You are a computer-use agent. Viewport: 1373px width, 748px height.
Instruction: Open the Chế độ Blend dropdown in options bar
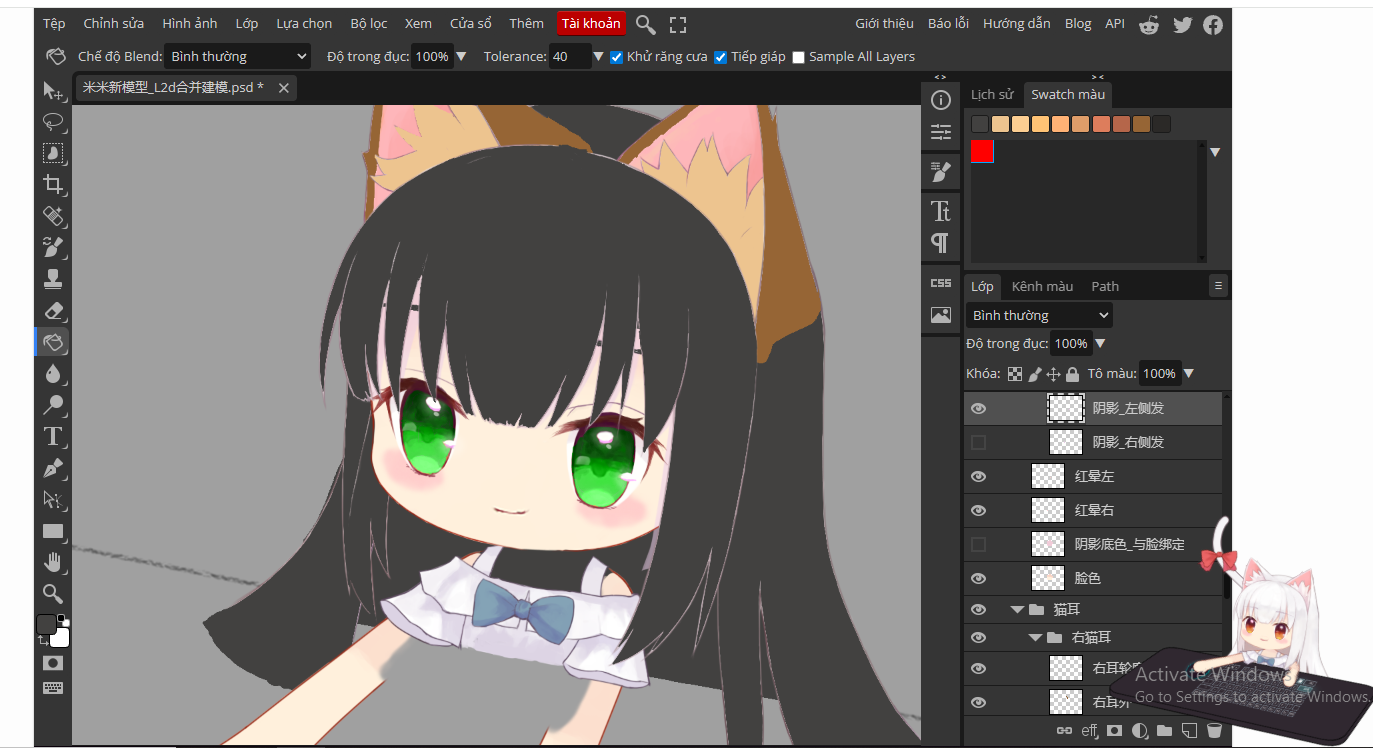pyautogui.click(x=238, y=57)
